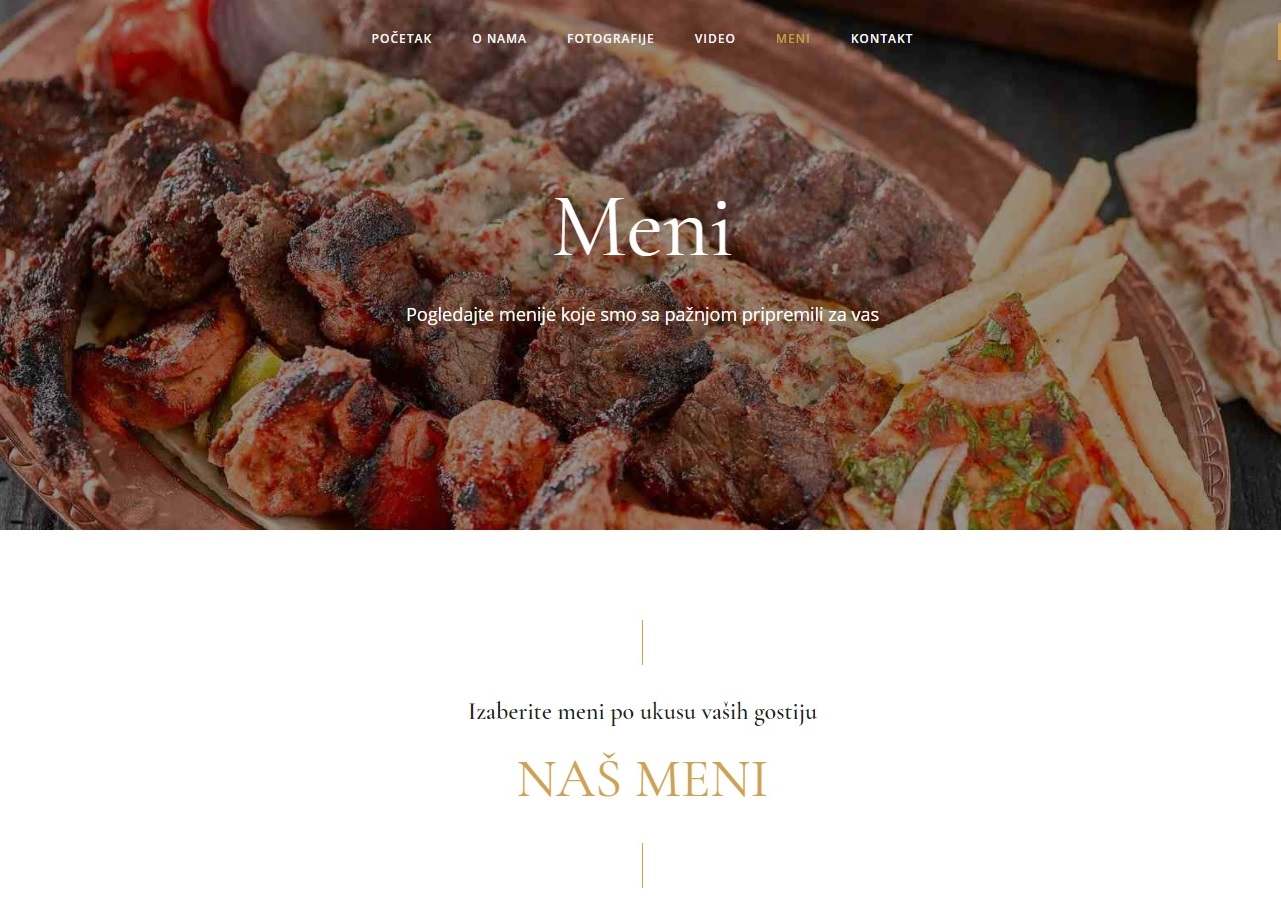Click the subtitle Pogledajte menije koje smo pripremili

coord(642,314)
